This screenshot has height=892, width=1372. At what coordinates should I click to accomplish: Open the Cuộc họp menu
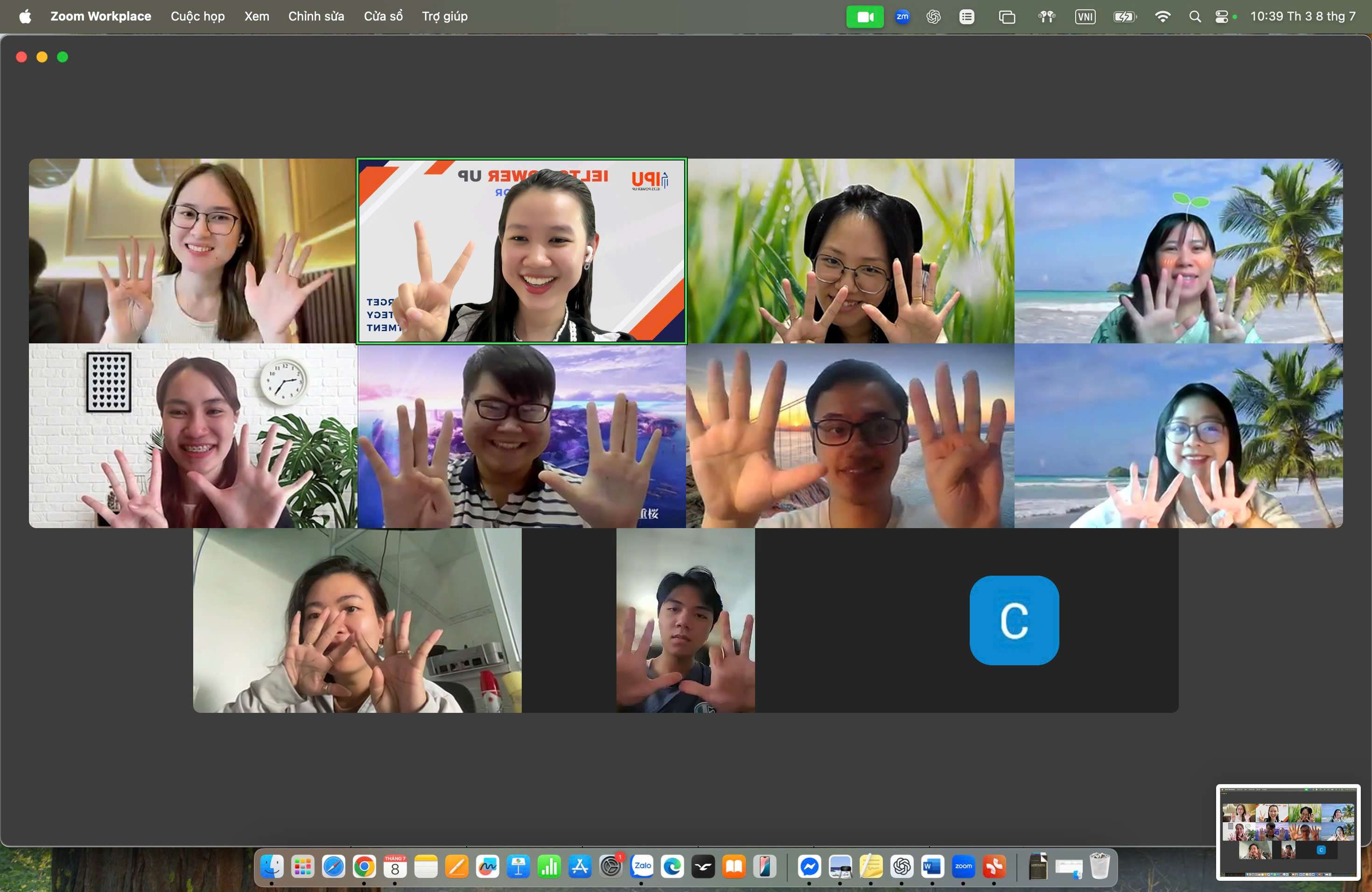tap(197, 16)
